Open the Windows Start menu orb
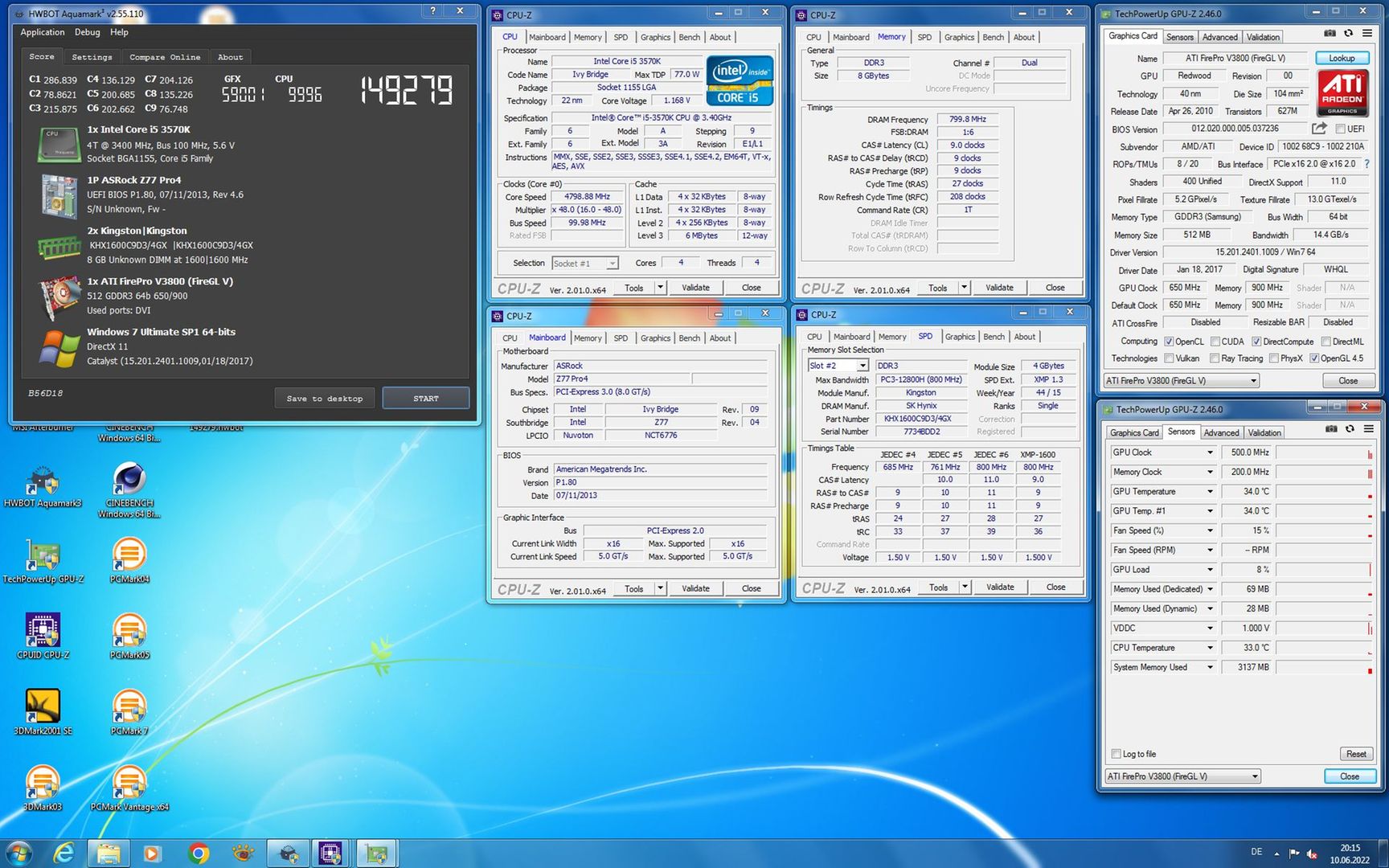Viewport: 1389px width, 868px height. 18,853
